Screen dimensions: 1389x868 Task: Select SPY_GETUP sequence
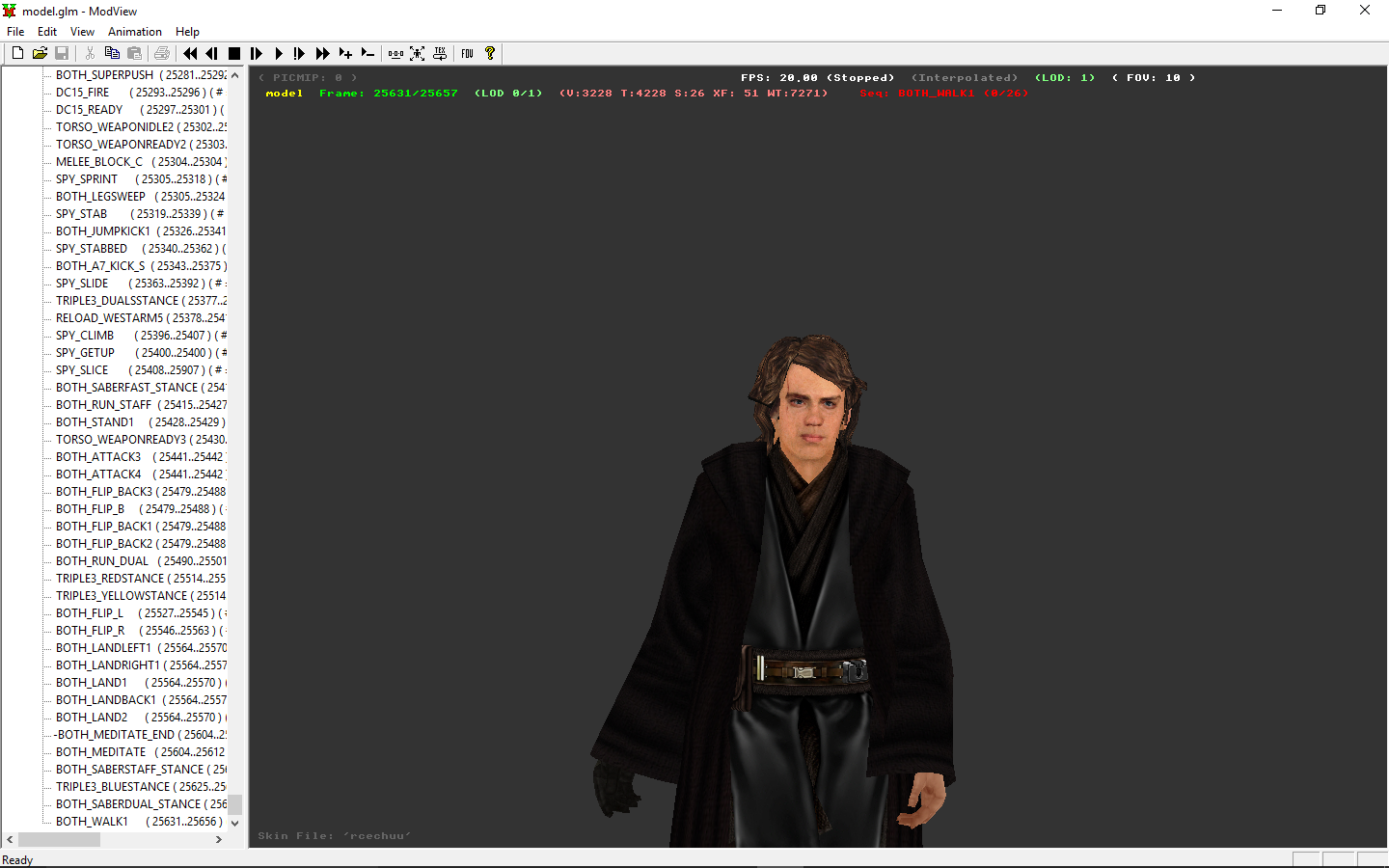tap(141, 353)
